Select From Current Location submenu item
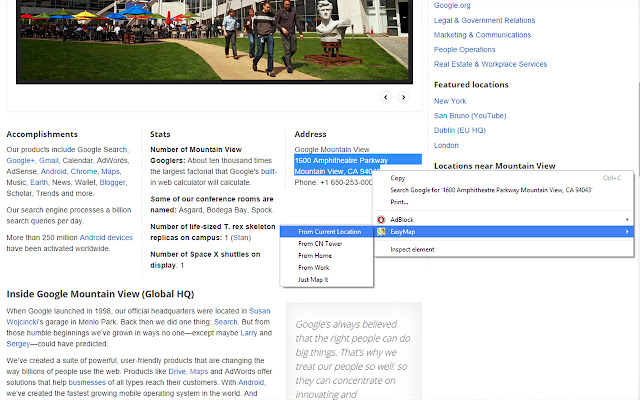 click(x=327, y=231)
